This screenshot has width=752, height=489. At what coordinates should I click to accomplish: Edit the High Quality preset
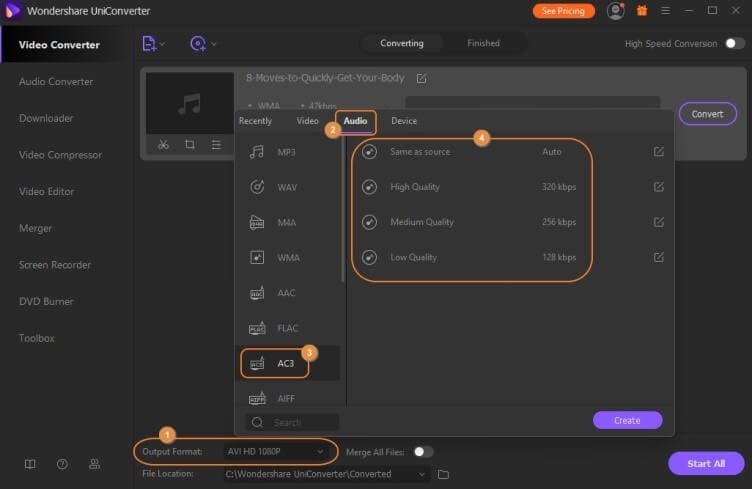658,186
